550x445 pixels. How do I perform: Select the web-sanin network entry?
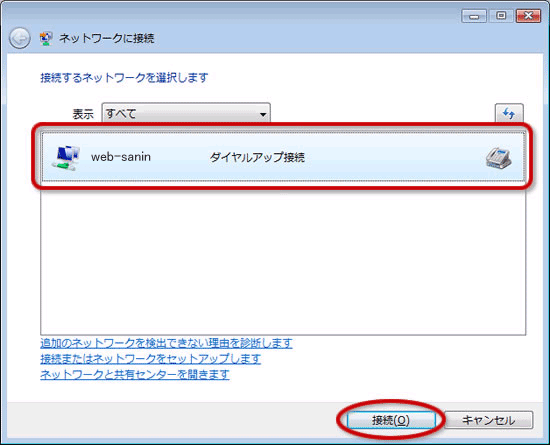coord(283,157)
